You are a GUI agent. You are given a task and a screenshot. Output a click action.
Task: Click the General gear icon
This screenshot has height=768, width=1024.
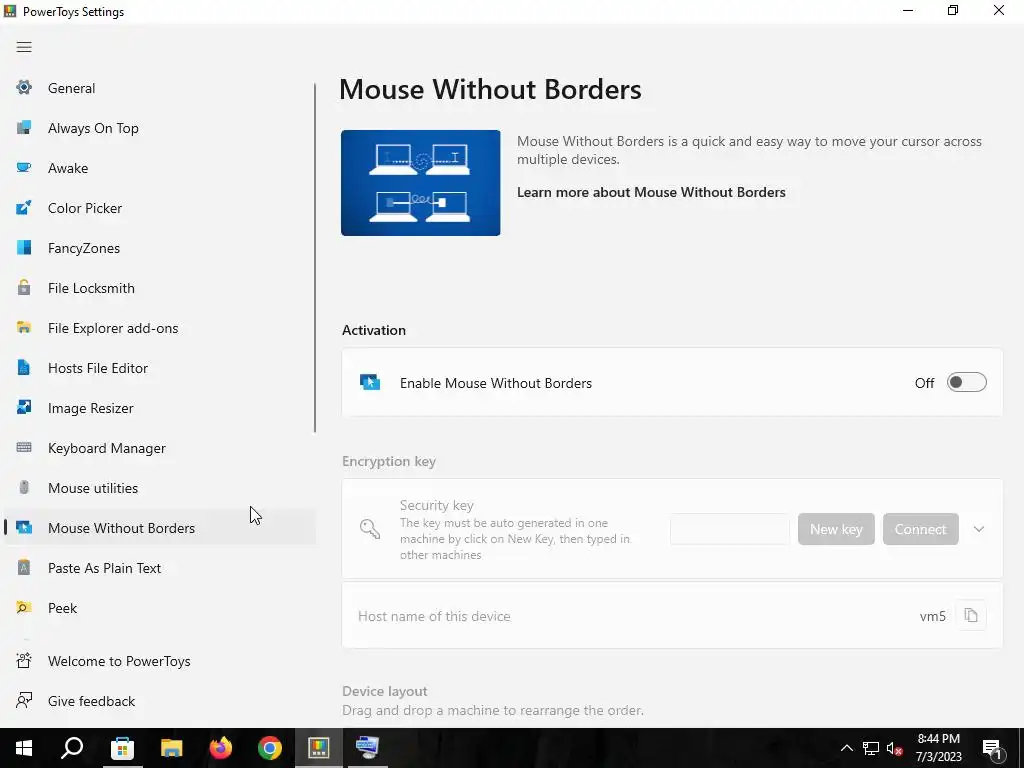pos(24,88)
